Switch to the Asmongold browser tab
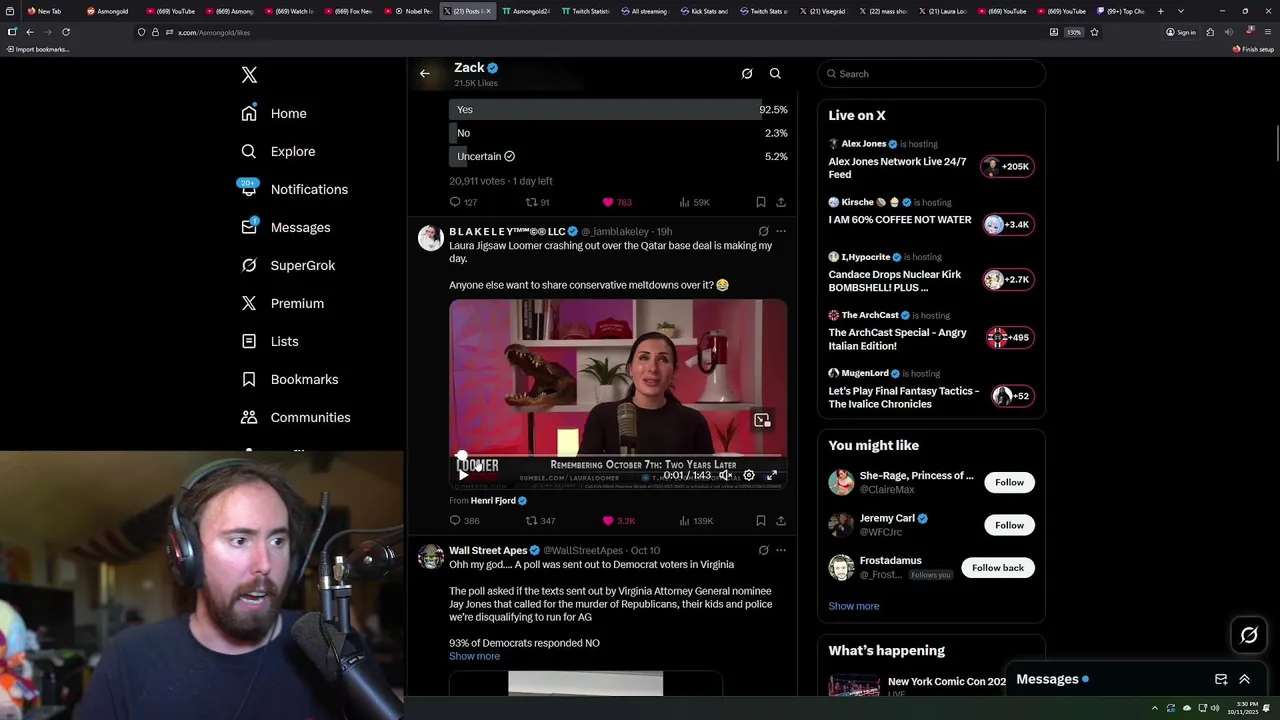This screenshot has width=1280, height=720. [x=107, y=11]
